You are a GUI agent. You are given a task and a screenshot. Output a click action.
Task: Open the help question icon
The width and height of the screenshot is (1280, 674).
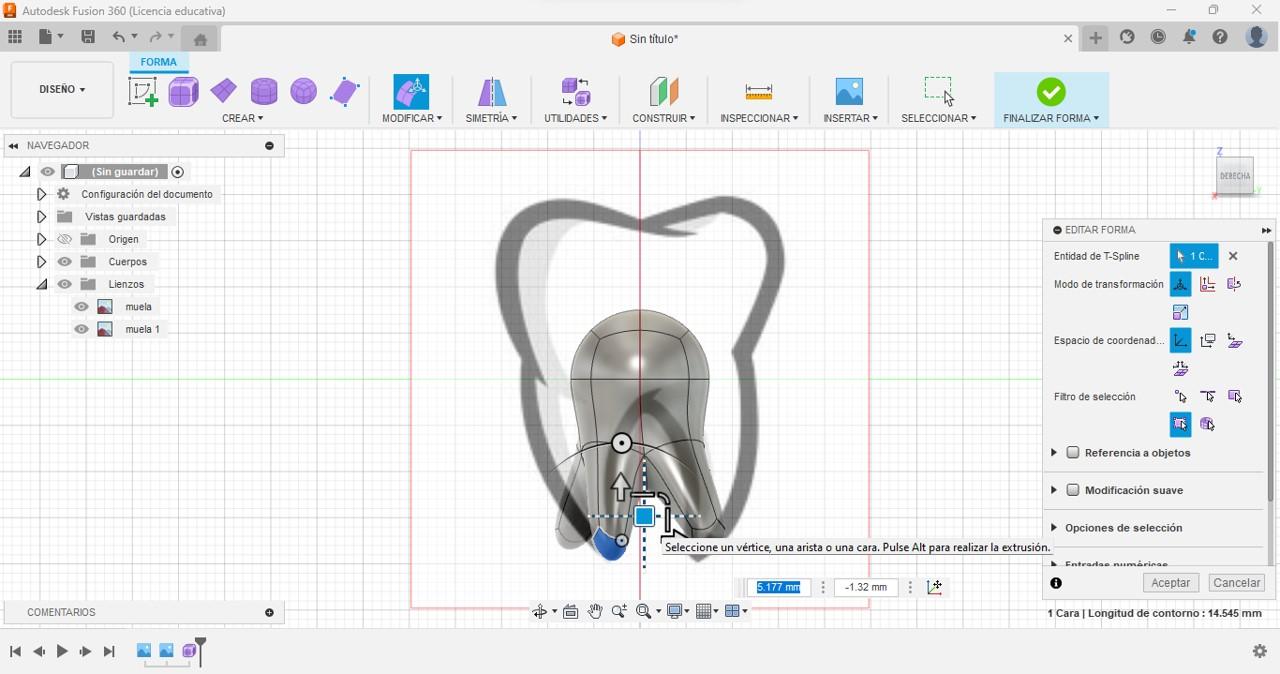(x=1220, y=37)
